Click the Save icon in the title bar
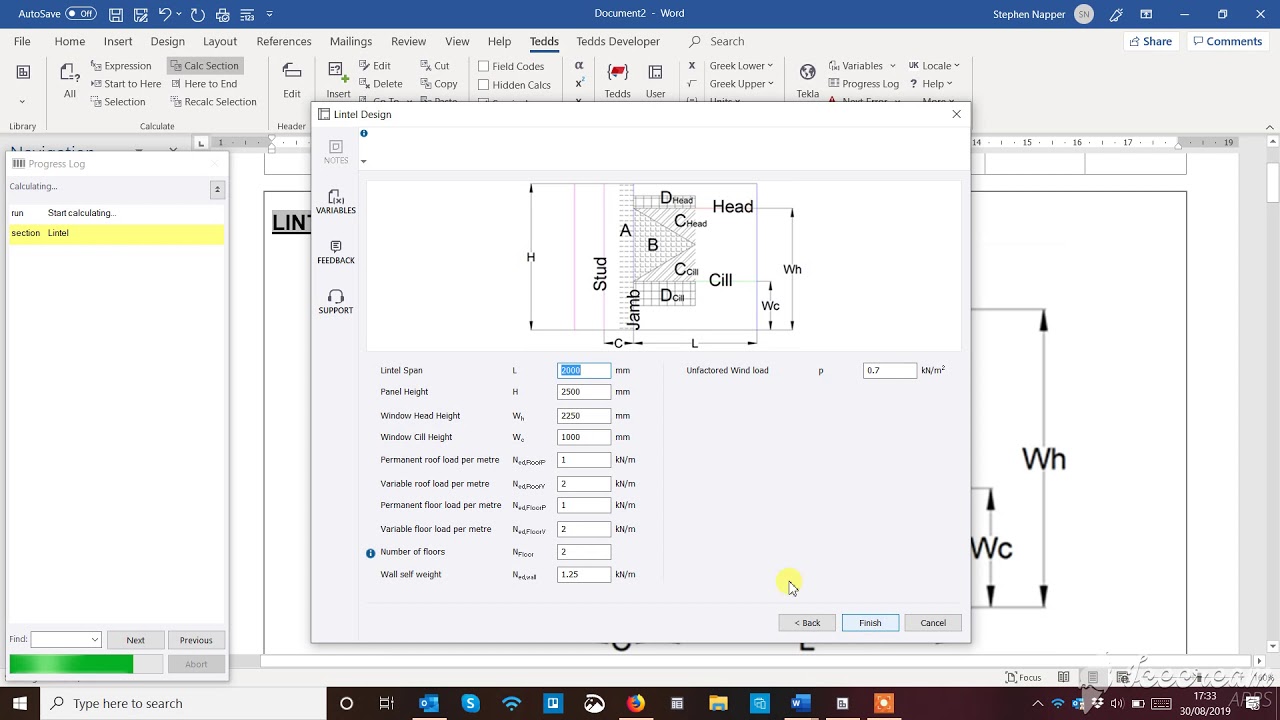Screen dimensions: 1280x720 (117, 14)
